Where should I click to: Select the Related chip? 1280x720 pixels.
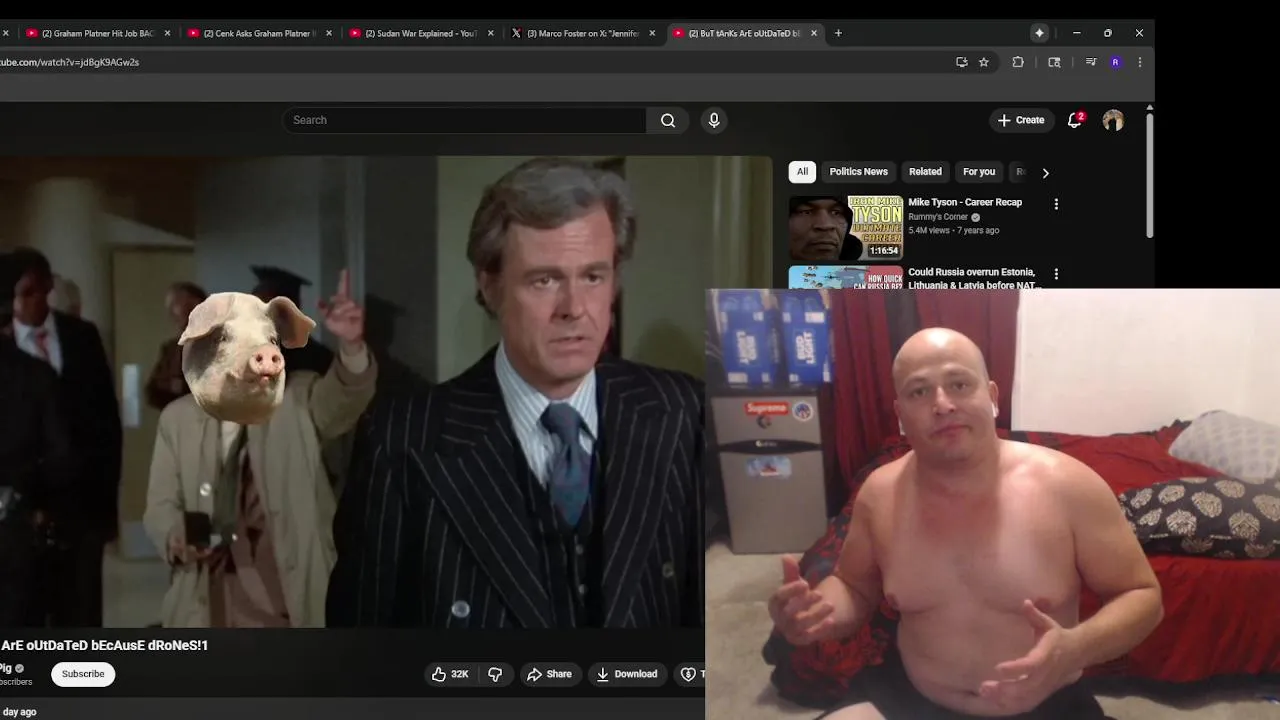[x=925, y=172]
